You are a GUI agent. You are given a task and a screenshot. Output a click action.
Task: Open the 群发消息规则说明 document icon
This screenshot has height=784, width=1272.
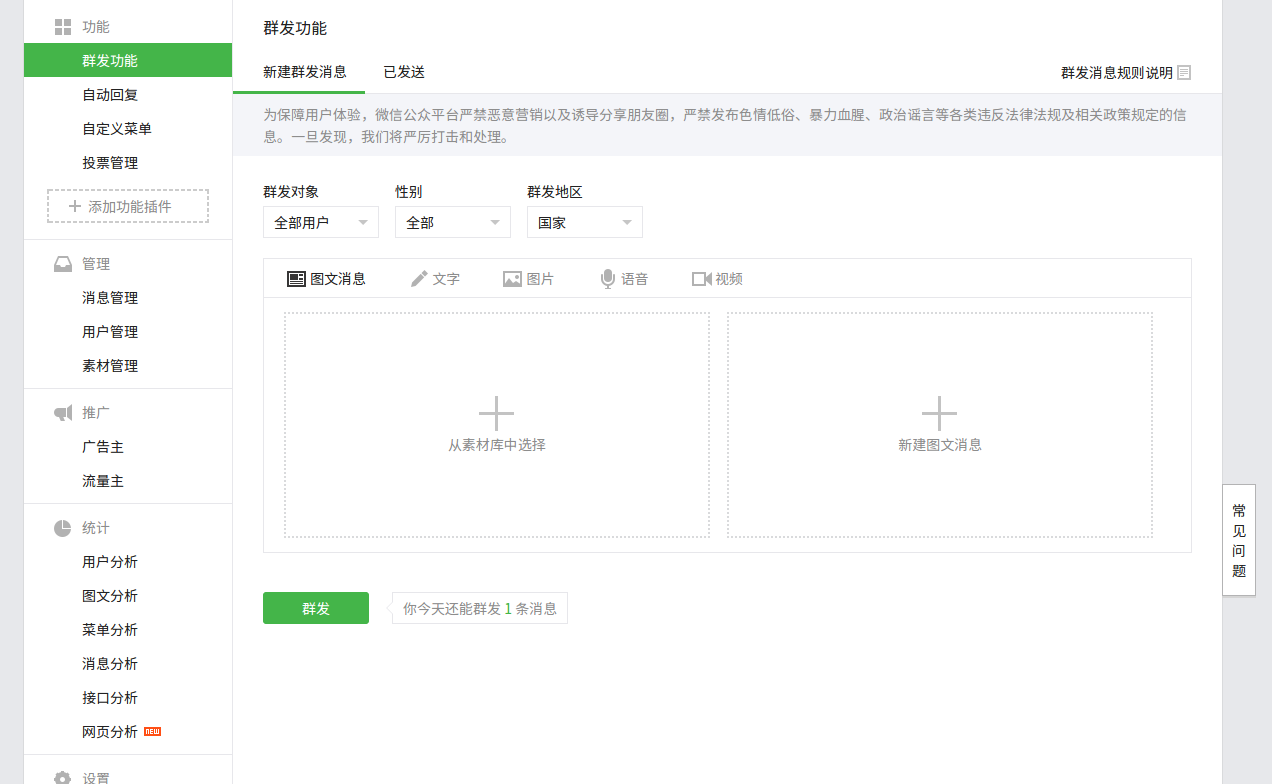(1184, 71)
